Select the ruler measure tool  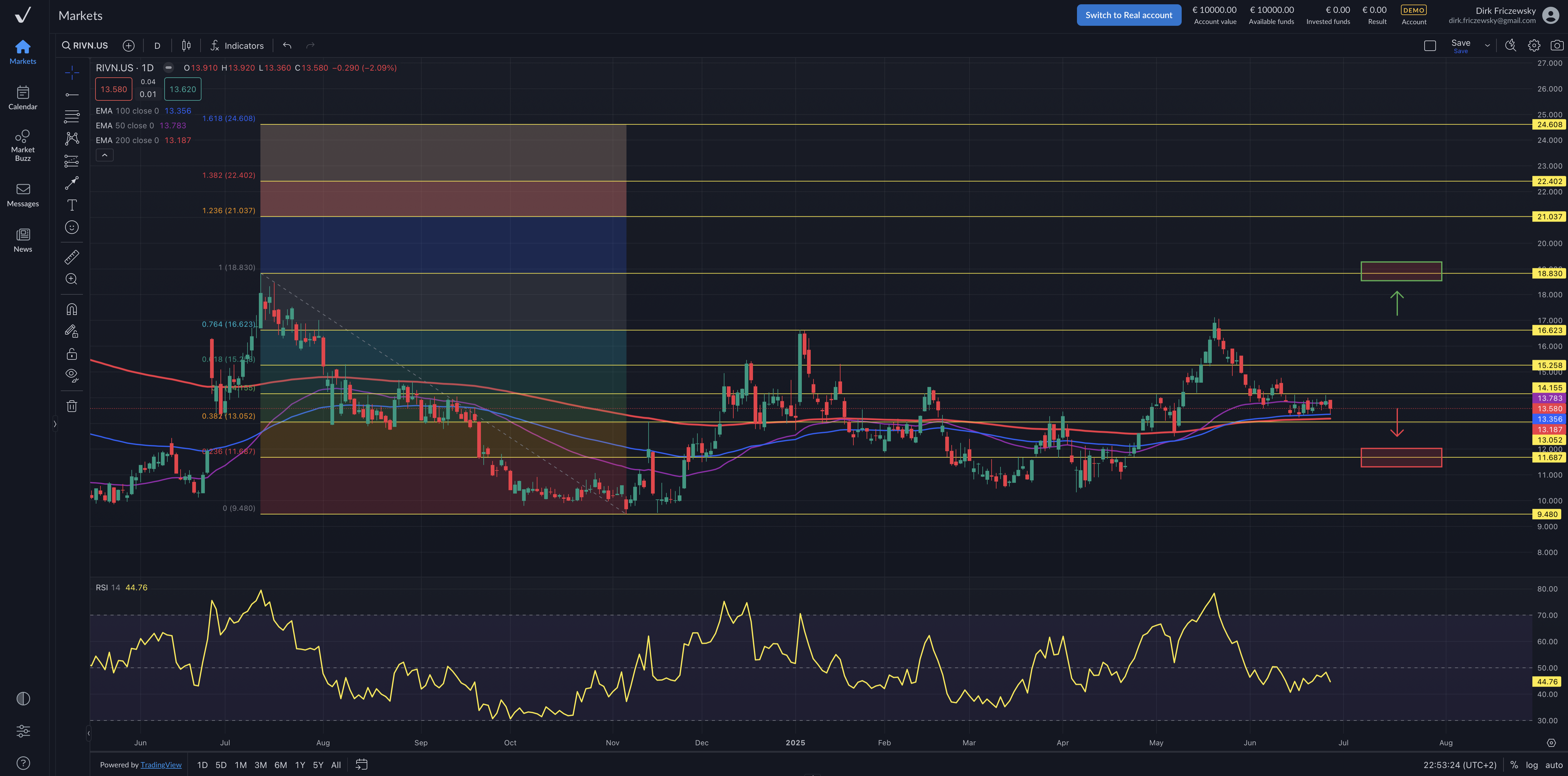click(72, 258)
